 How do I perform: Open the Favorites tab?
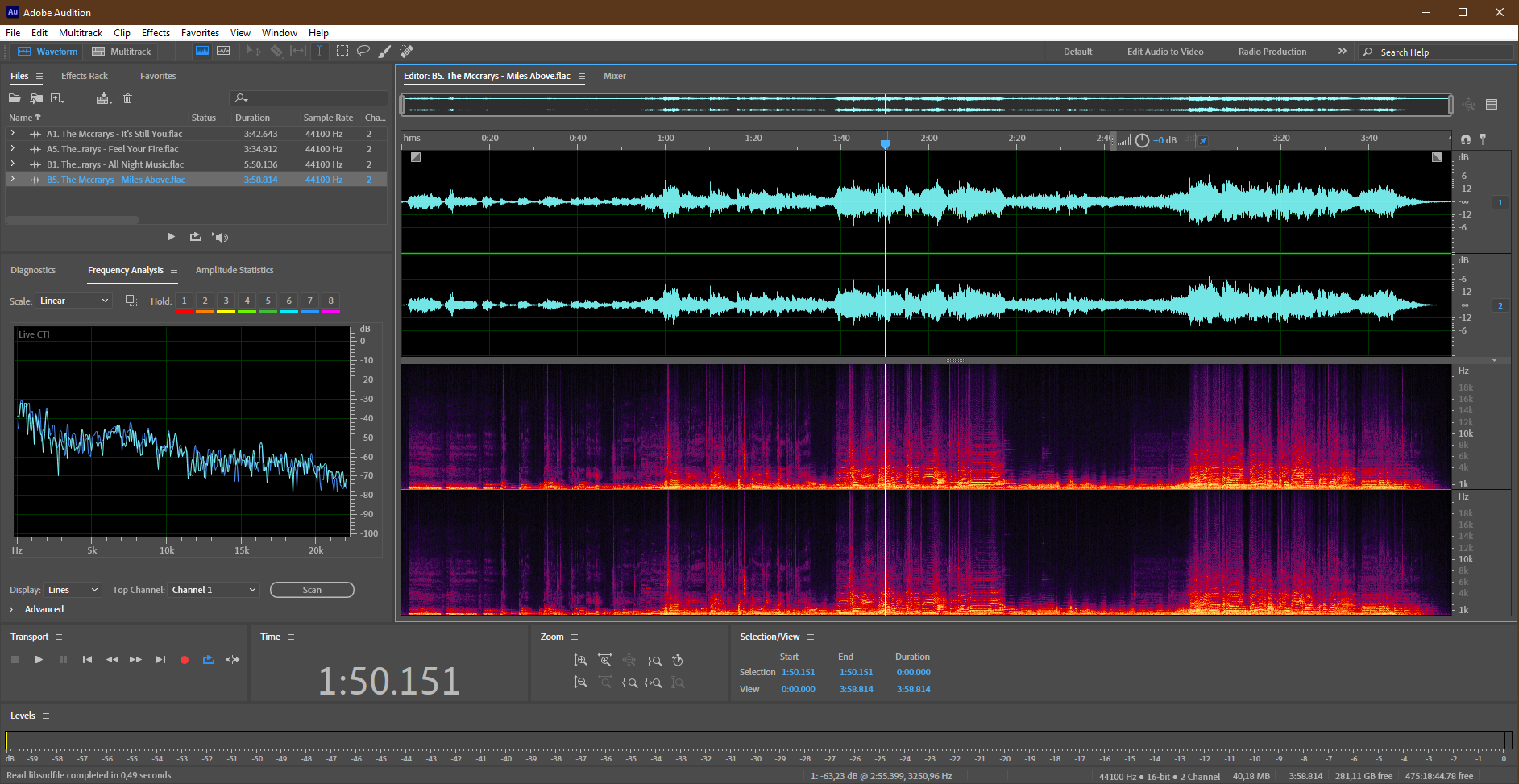pos(158,76)
